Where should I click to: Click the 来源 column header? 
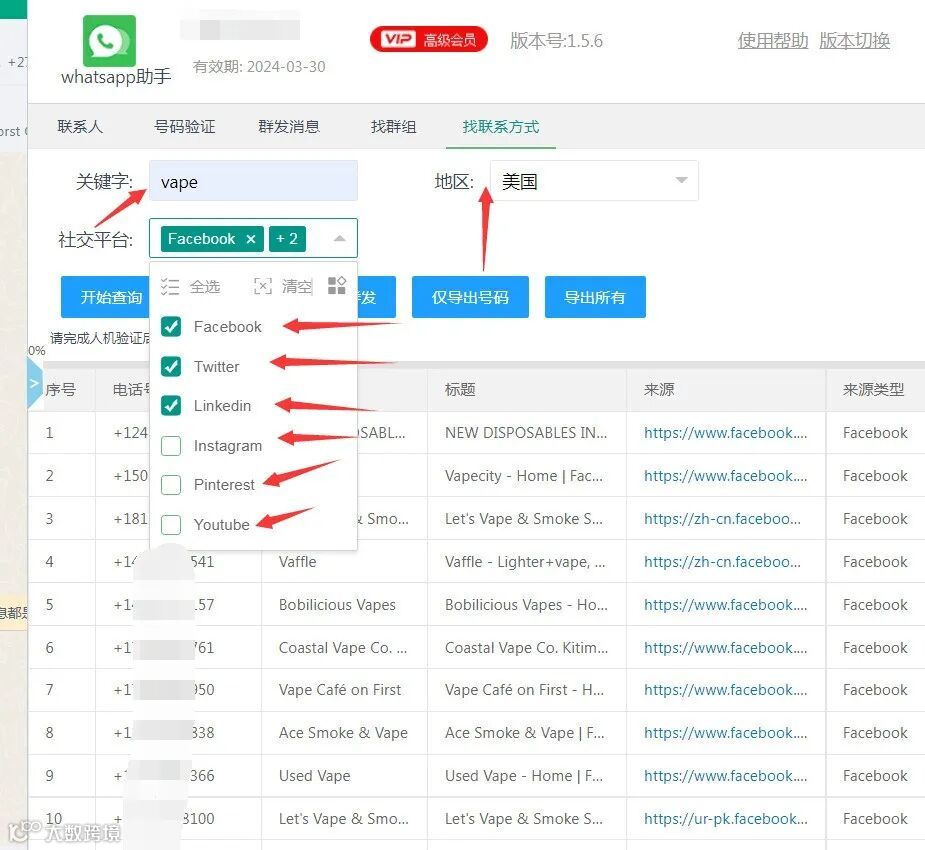[x=659, y=389]
